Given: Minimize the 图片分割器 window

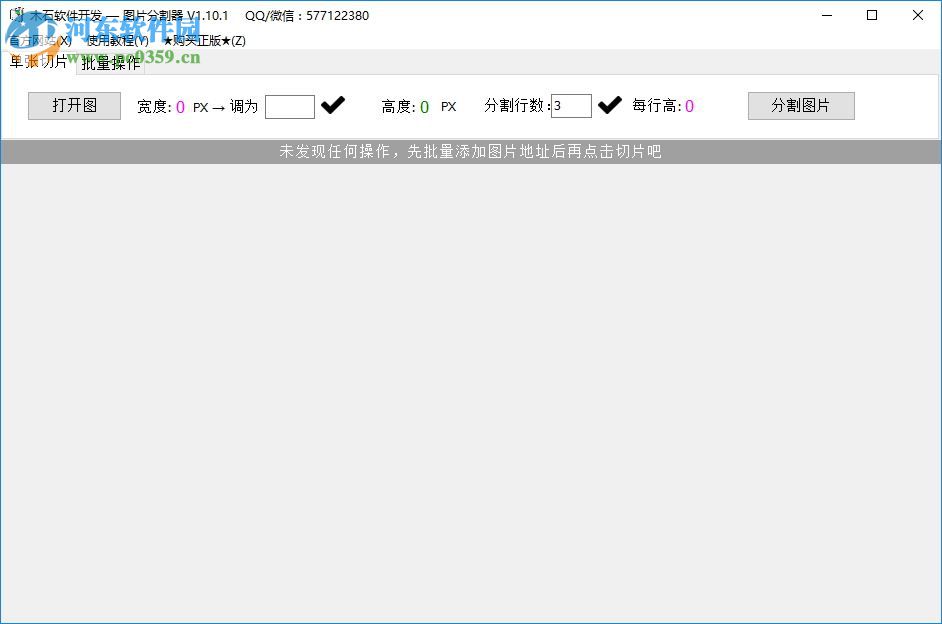Looking at the screenshot, I should [826, 15].
